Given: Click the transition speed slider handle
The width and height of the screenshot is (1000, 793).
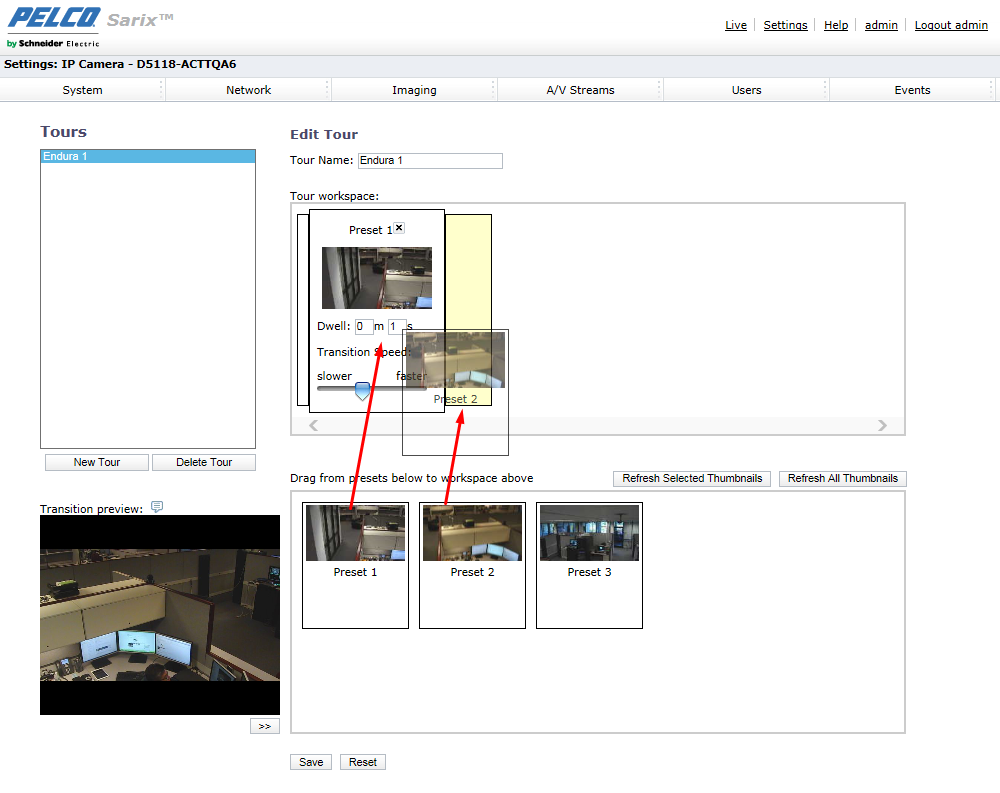Looking at the screenshot, I should pos(362,391).
